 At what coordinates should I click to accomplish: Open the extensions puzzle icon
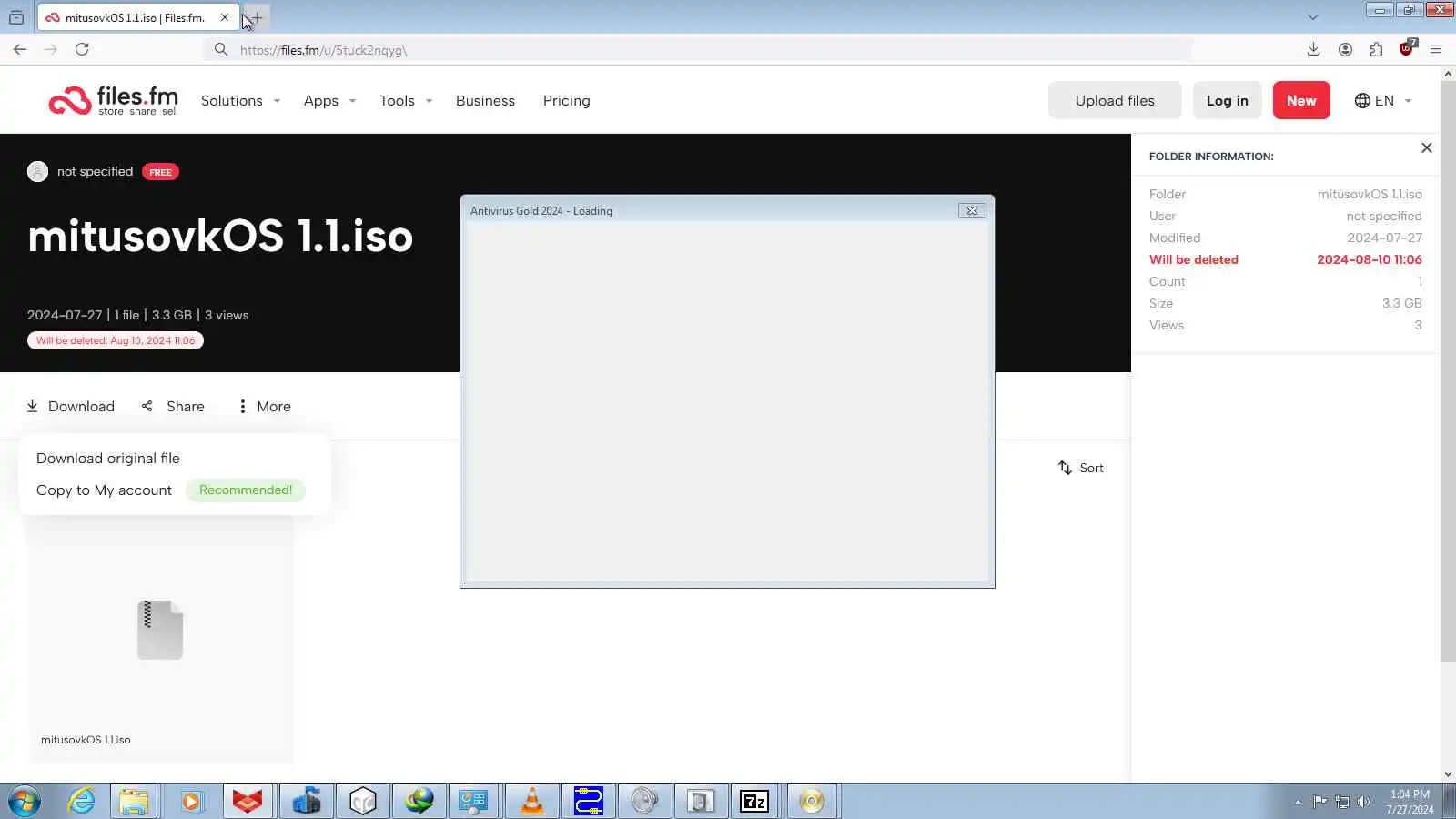point(1376,49)
